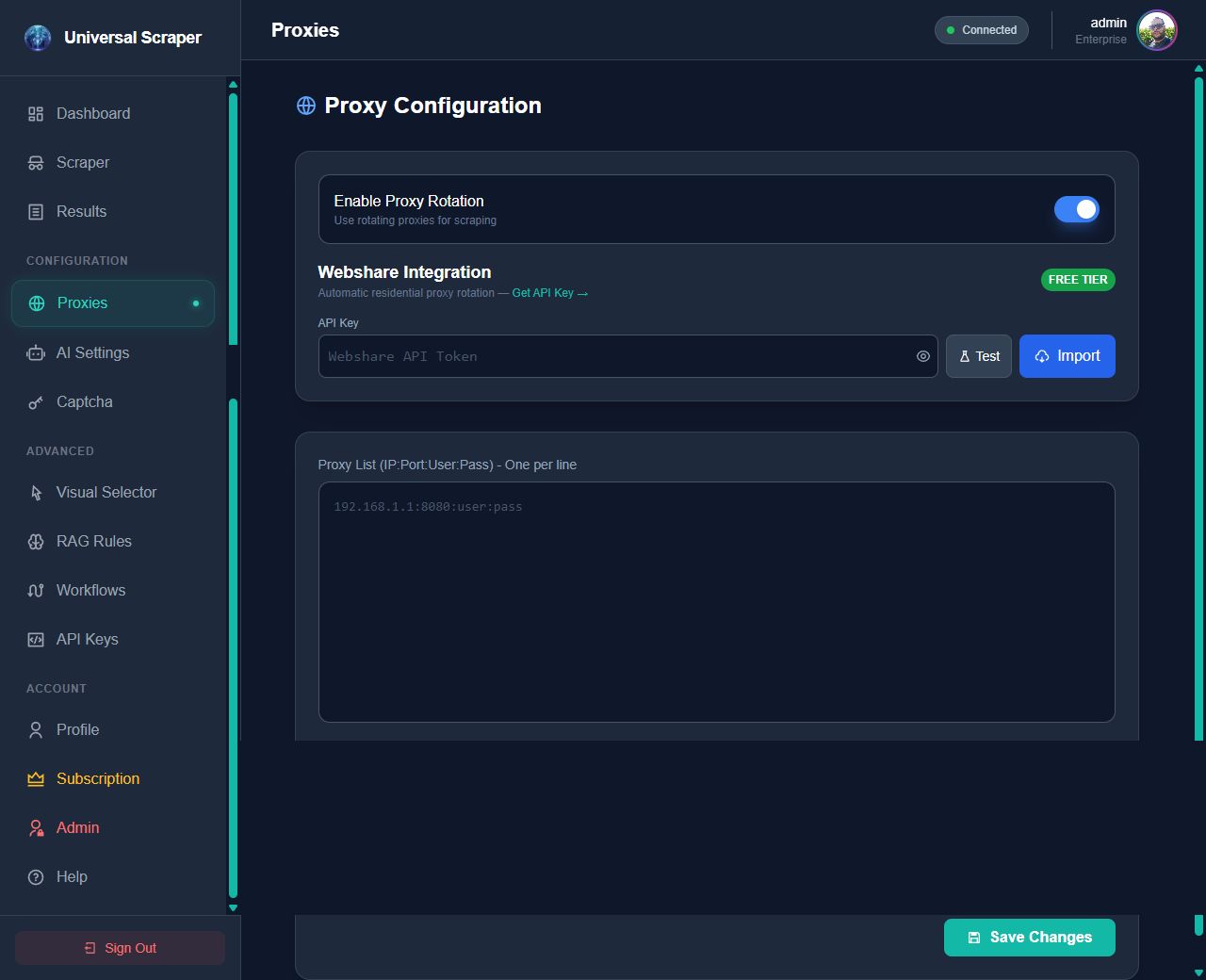Click the sidebar scrollbar down arrow
This screenshot has width=1206, height=980.
[x=233, y=908]
